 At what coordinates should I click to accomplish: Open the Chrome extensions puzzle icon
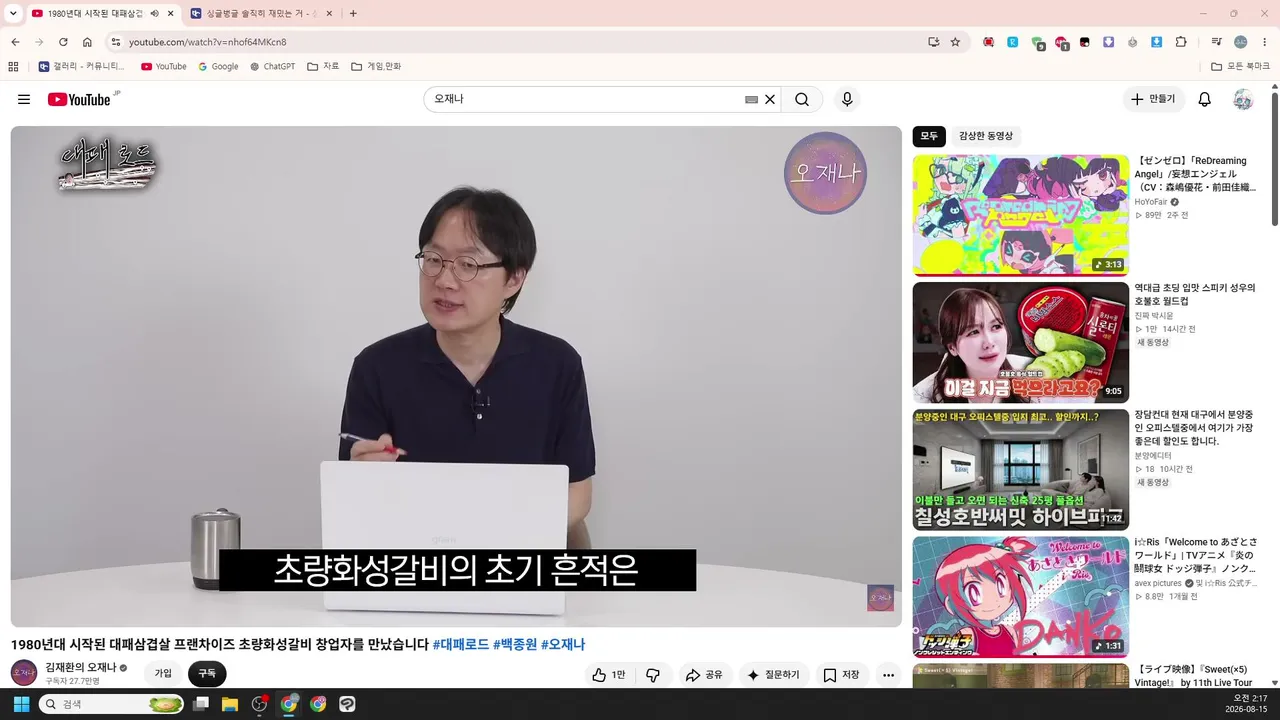coord(1181,42)
